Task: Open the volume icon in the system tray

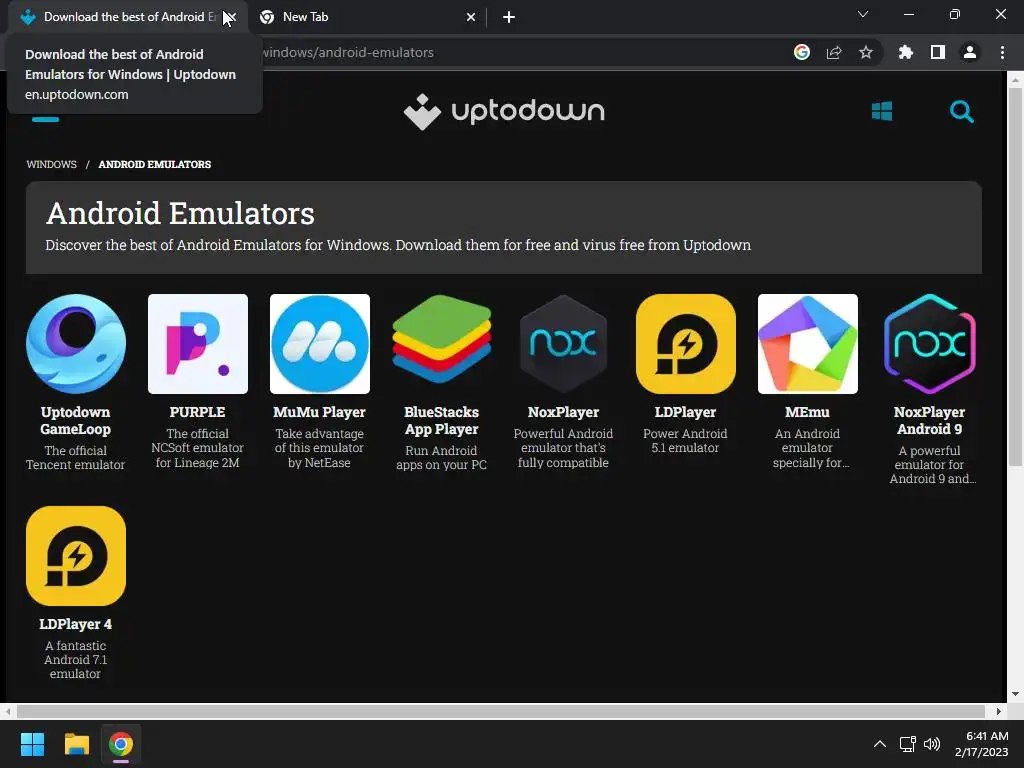Action: pyautogui.click(x=933, y=744)
